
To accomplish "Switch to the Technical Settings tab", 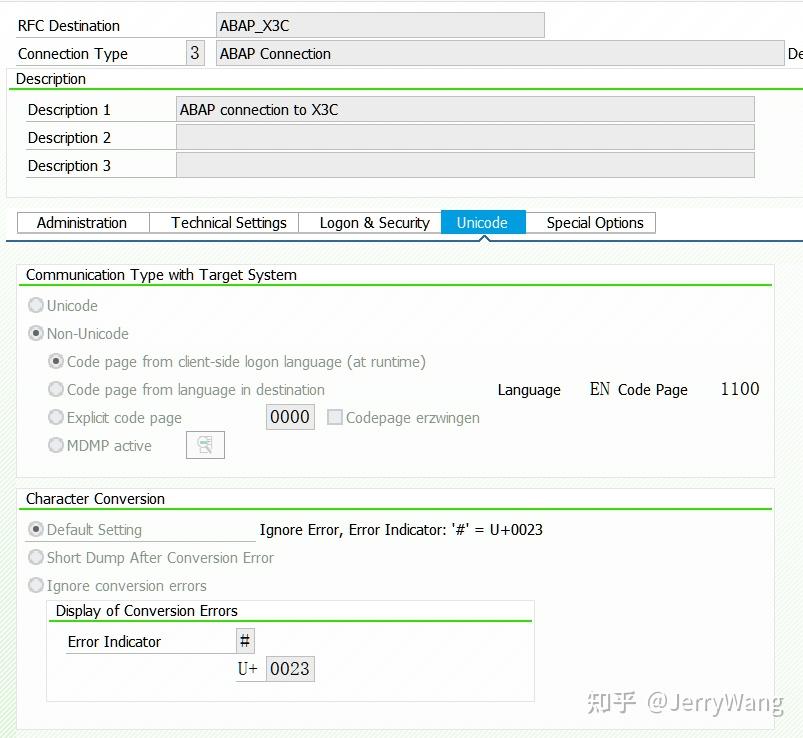I will point(224,223).
